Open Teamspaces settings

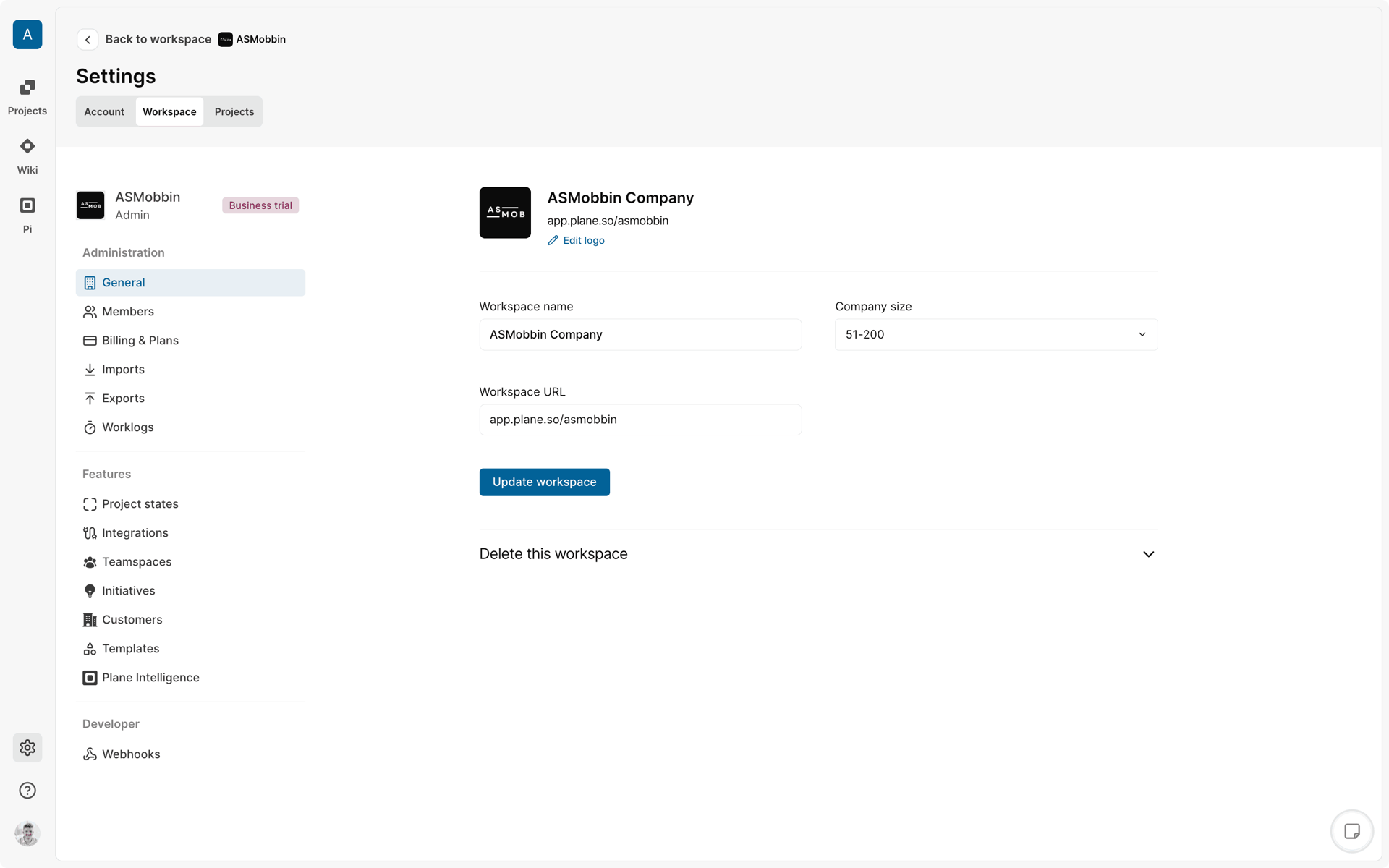click(x=190, y=562)
